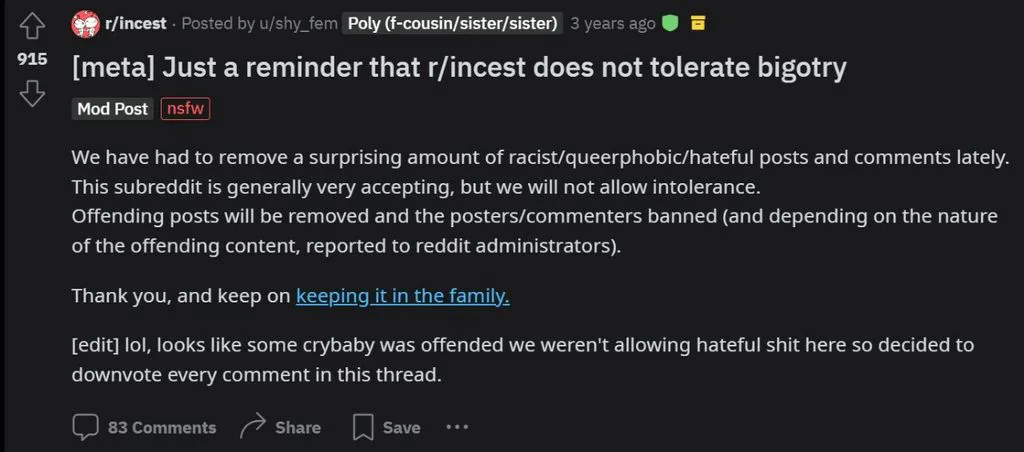Click the green moderator shield icon
The image size is (1024, 452).
pos(670,24)
